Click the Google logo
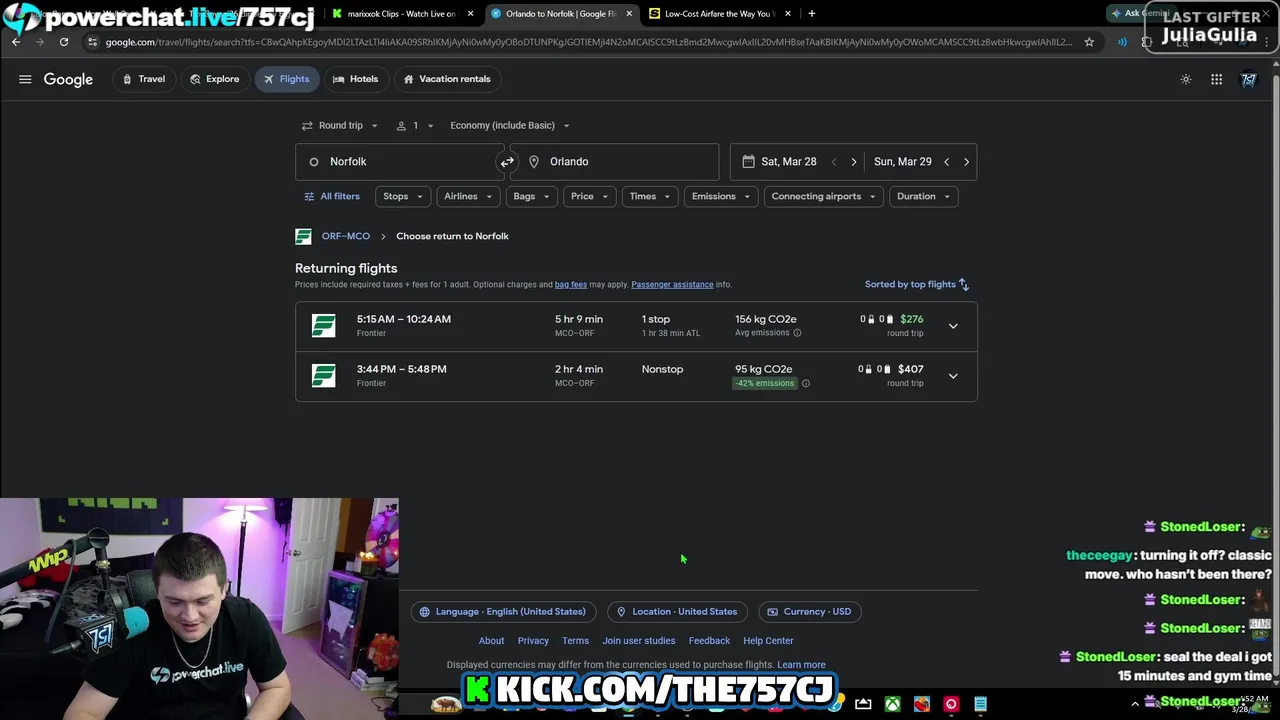Screen dimensions: 1280x720 (x=68, y=79)
